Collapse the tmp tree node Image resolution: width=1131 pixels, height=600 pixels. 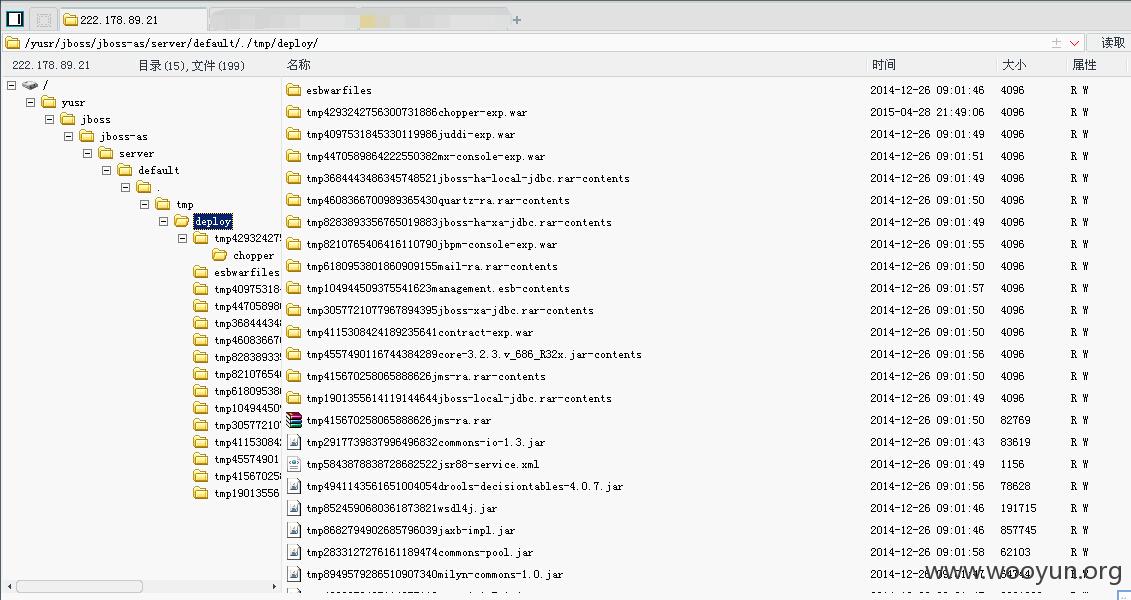(144, 204)
